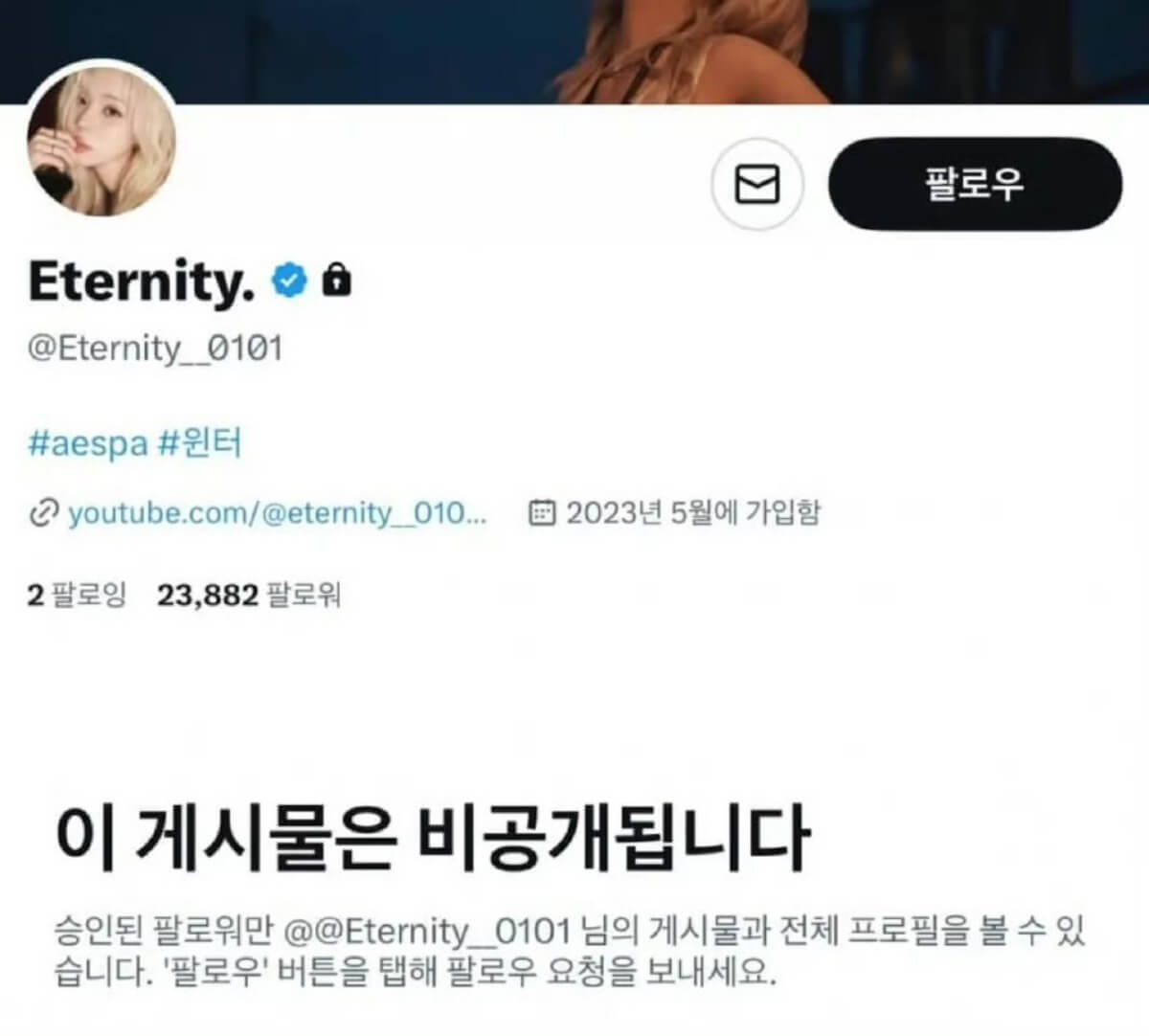Click the chain link icon beside YouTube URL
Image resolution: width=1149 pixels, height=1036 pixels.
click(x=44, y=514)
